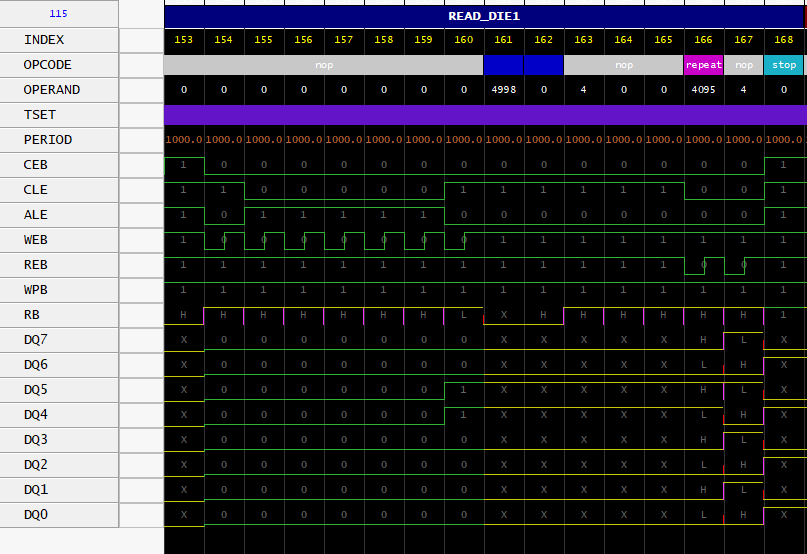
Task: Select index column 168
Action: coord(784,40)
